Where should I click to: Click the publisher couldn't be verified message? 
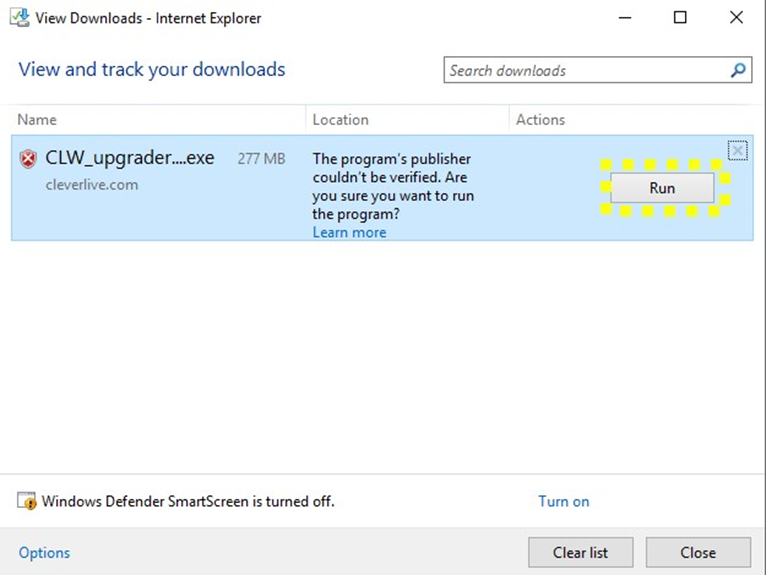coord(393,186)
